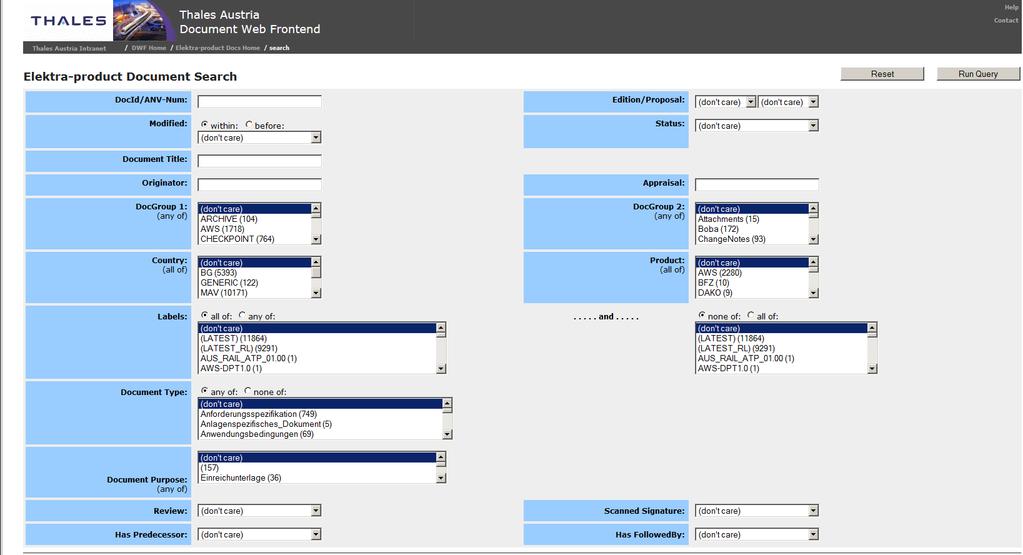Go to Thales Austria Intranet breadcrumb
1023x555 pixels.
tap(69, 48)
